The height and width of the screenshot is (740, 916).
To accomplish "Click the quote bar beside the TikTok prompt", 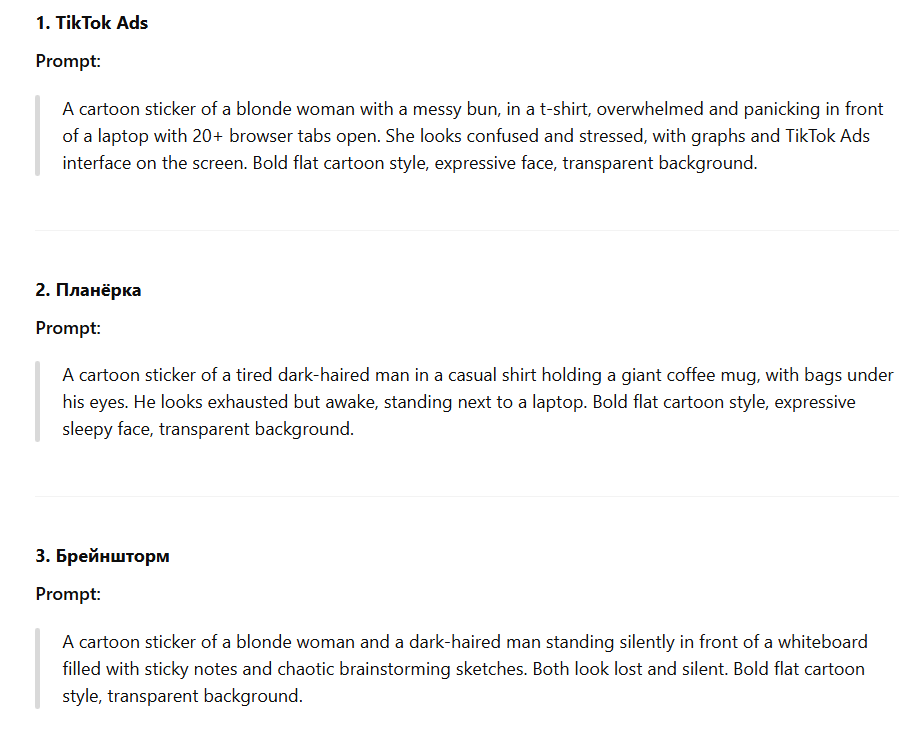I will (x=38, y=136).
